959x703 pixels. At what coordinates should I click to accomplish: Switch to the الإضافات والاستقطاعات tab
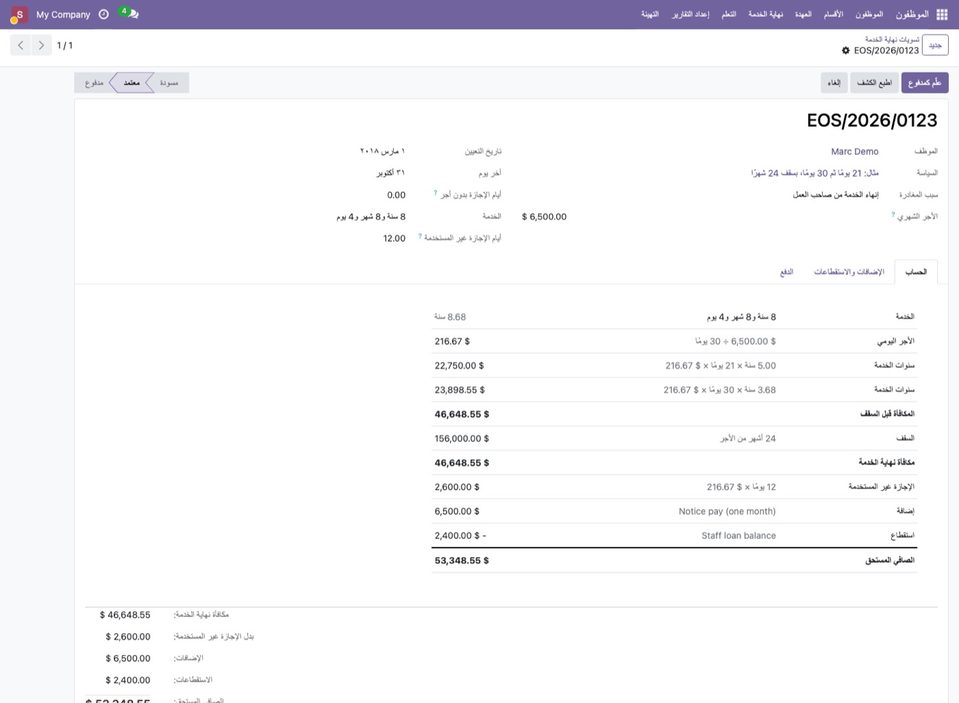pos(849,272)
